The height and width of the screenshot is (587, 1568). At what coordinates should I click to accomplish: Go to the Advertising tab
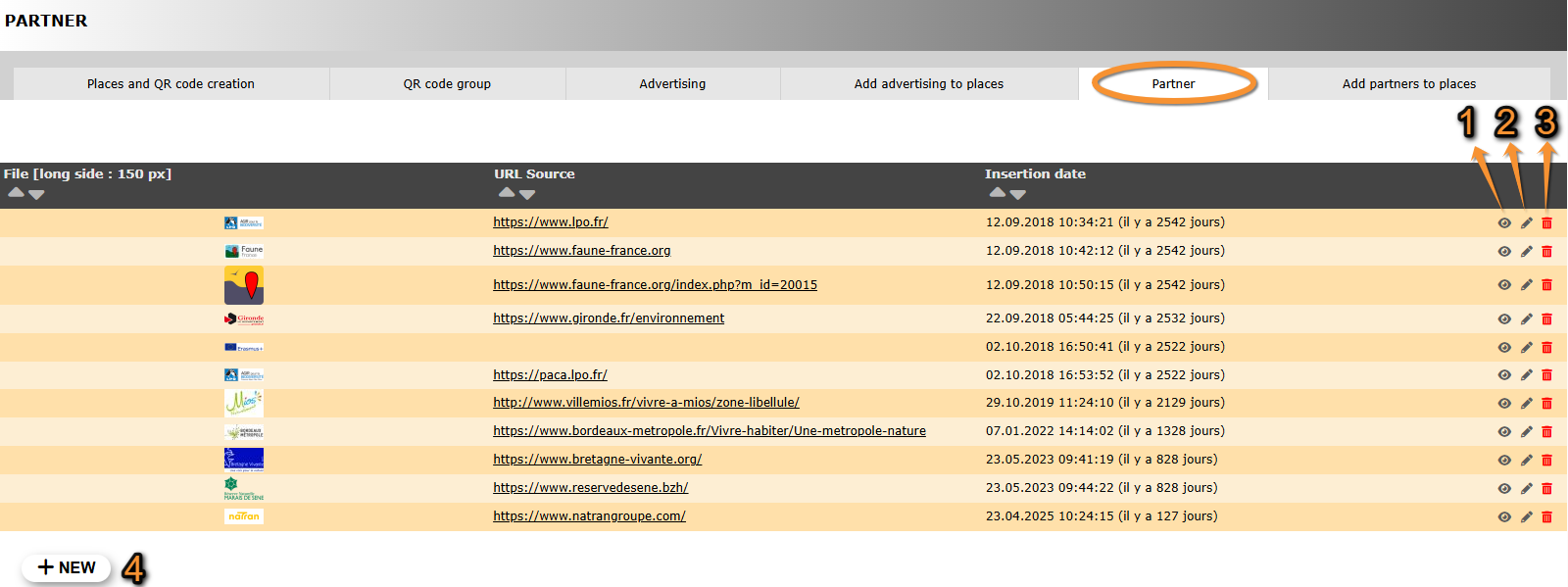coord(672,84)
